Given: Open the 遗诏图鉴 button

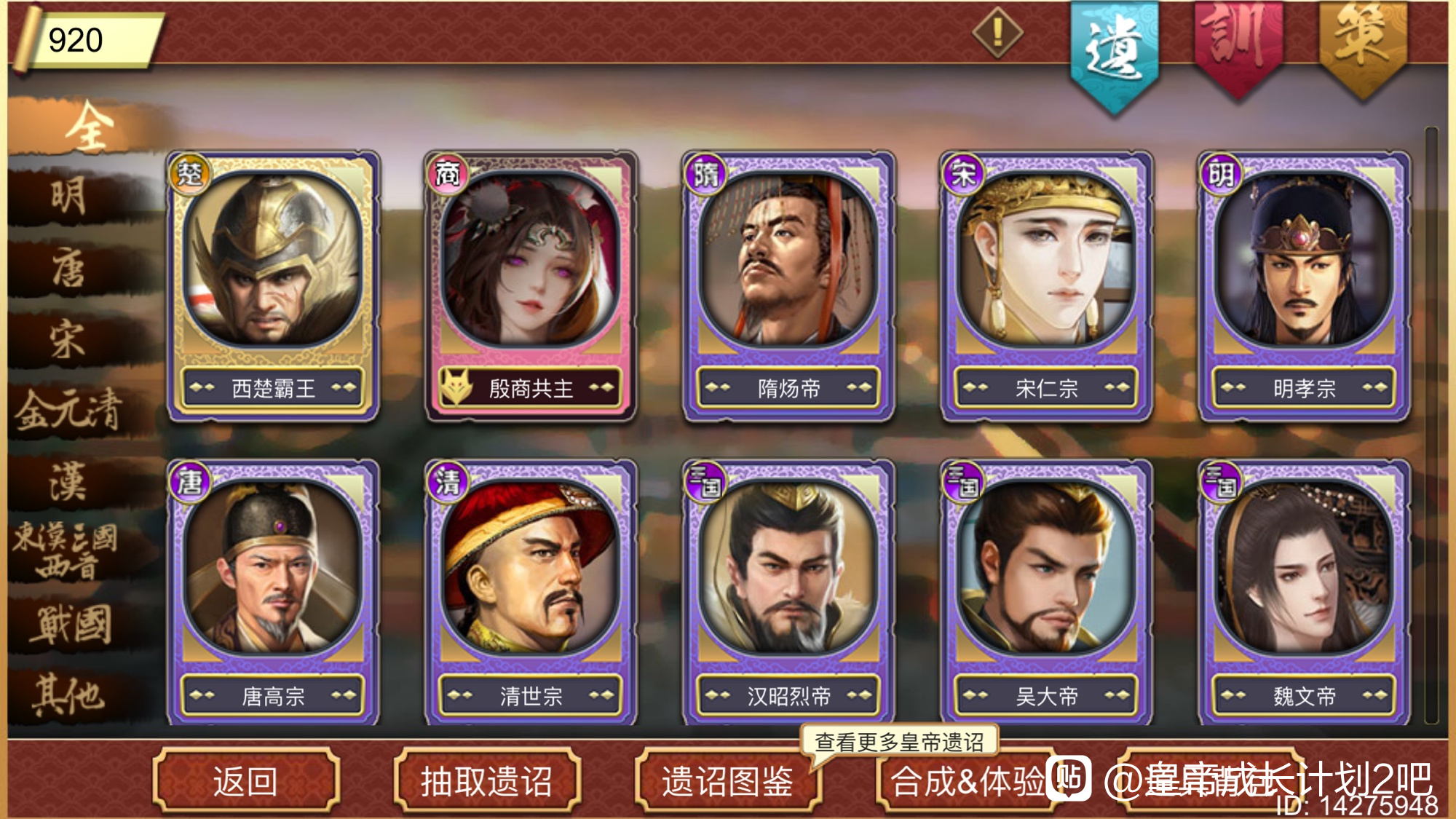Looking at the screenshot, I should pyautogui.click(x=727, y=781).
